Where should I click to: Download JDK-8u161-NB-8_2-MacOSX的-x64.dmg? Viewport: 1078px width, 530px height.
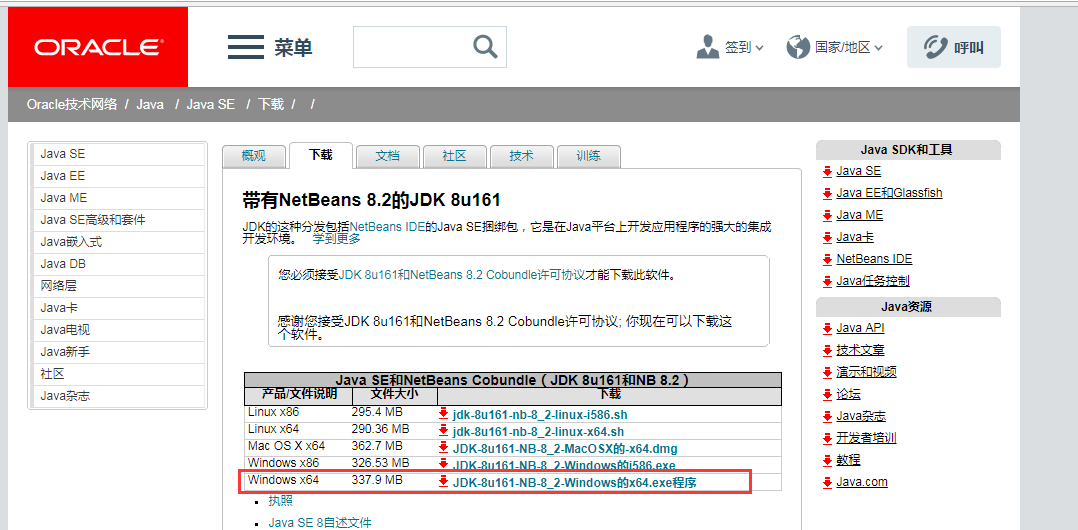point(564,449)
